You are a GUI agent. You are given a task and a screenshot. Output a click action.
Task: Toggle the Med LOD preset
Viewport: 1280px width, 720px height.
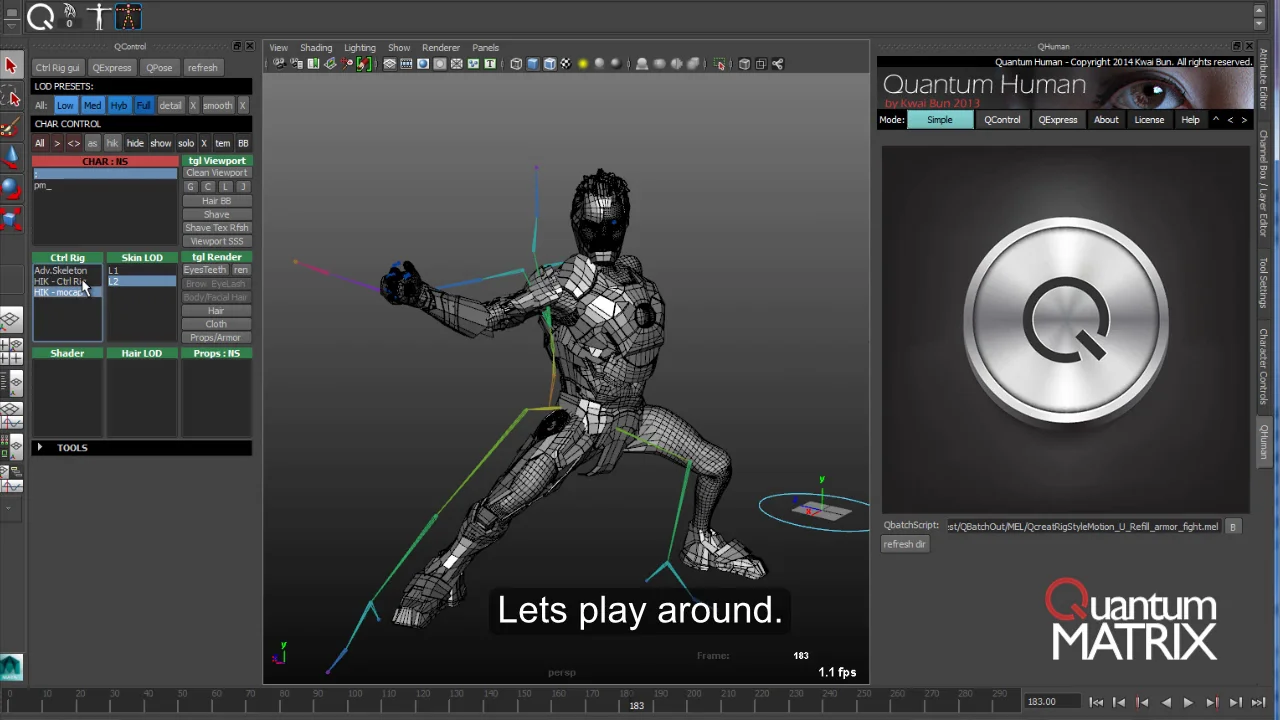tap(92, 106)
